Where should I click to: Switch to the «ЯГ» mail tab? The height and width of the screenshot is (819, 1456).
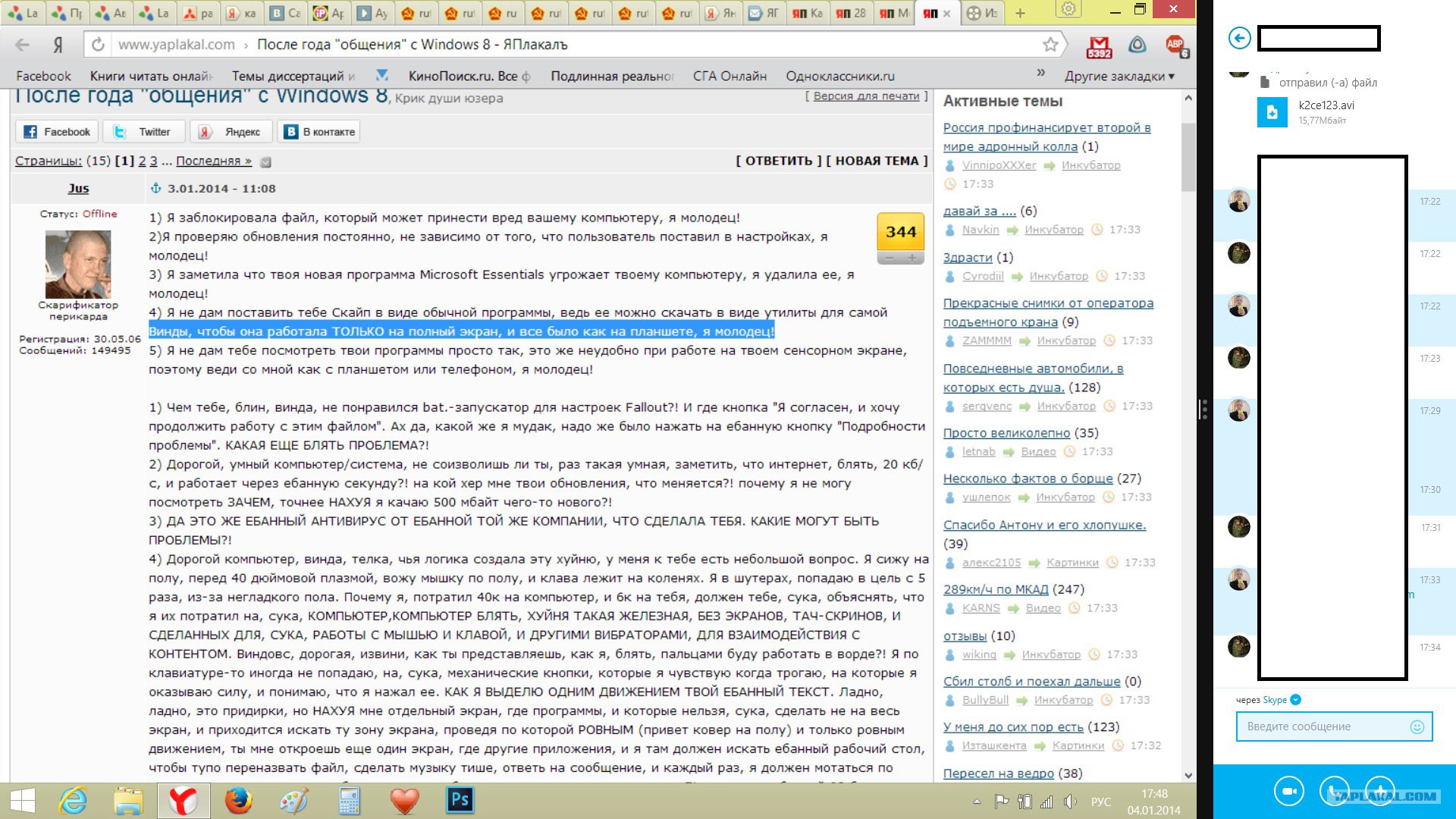(764, 13)
